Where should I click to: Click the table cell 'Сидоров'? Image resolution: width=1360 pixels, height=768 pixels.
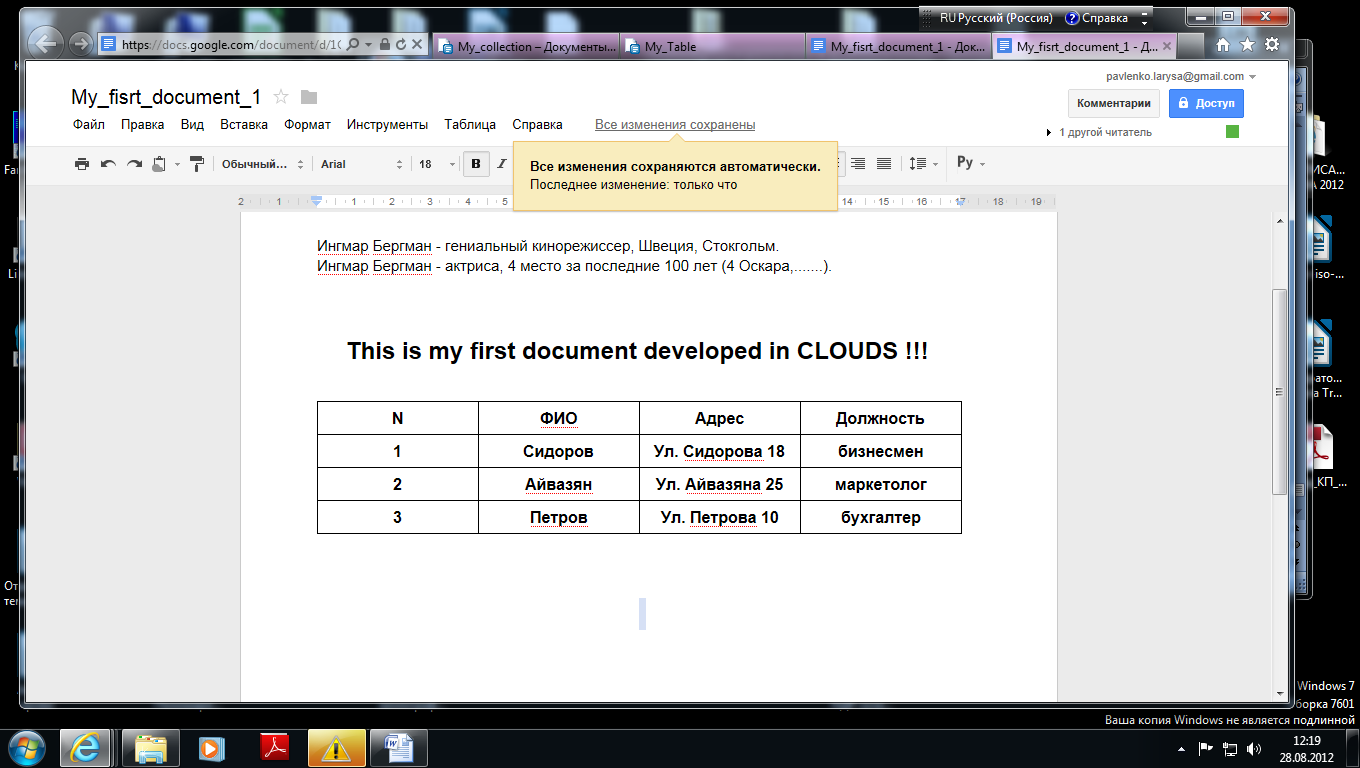pos(559,451)
